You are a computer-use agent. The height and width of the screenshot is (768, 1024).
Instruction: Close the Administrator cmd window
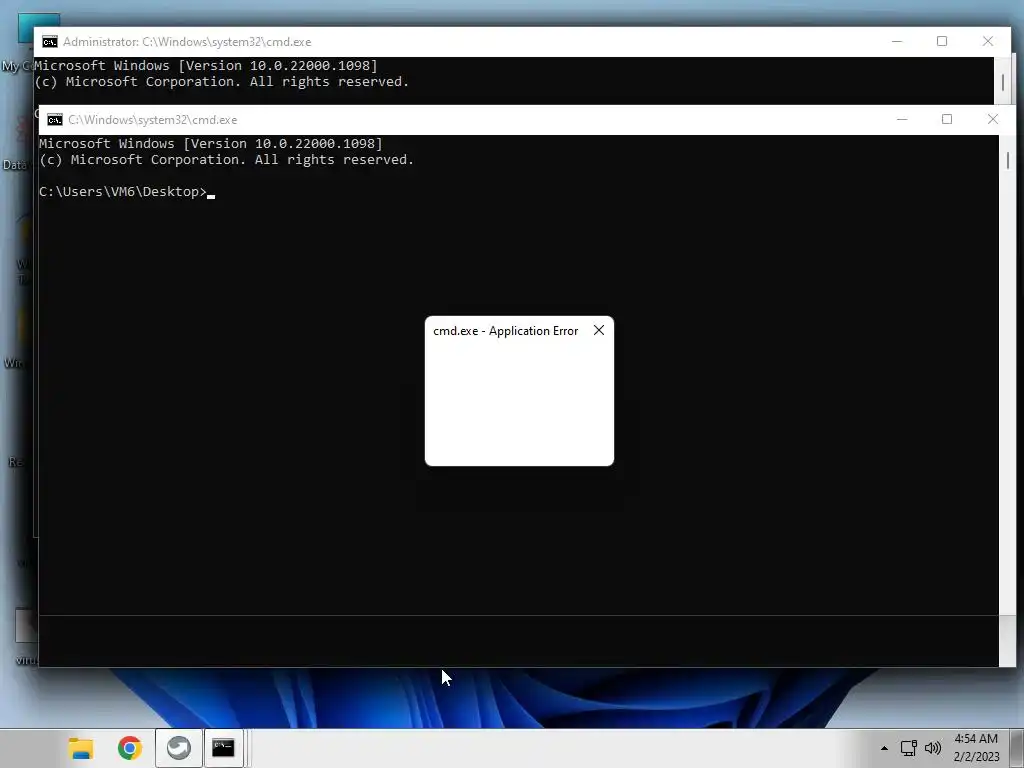987,41
